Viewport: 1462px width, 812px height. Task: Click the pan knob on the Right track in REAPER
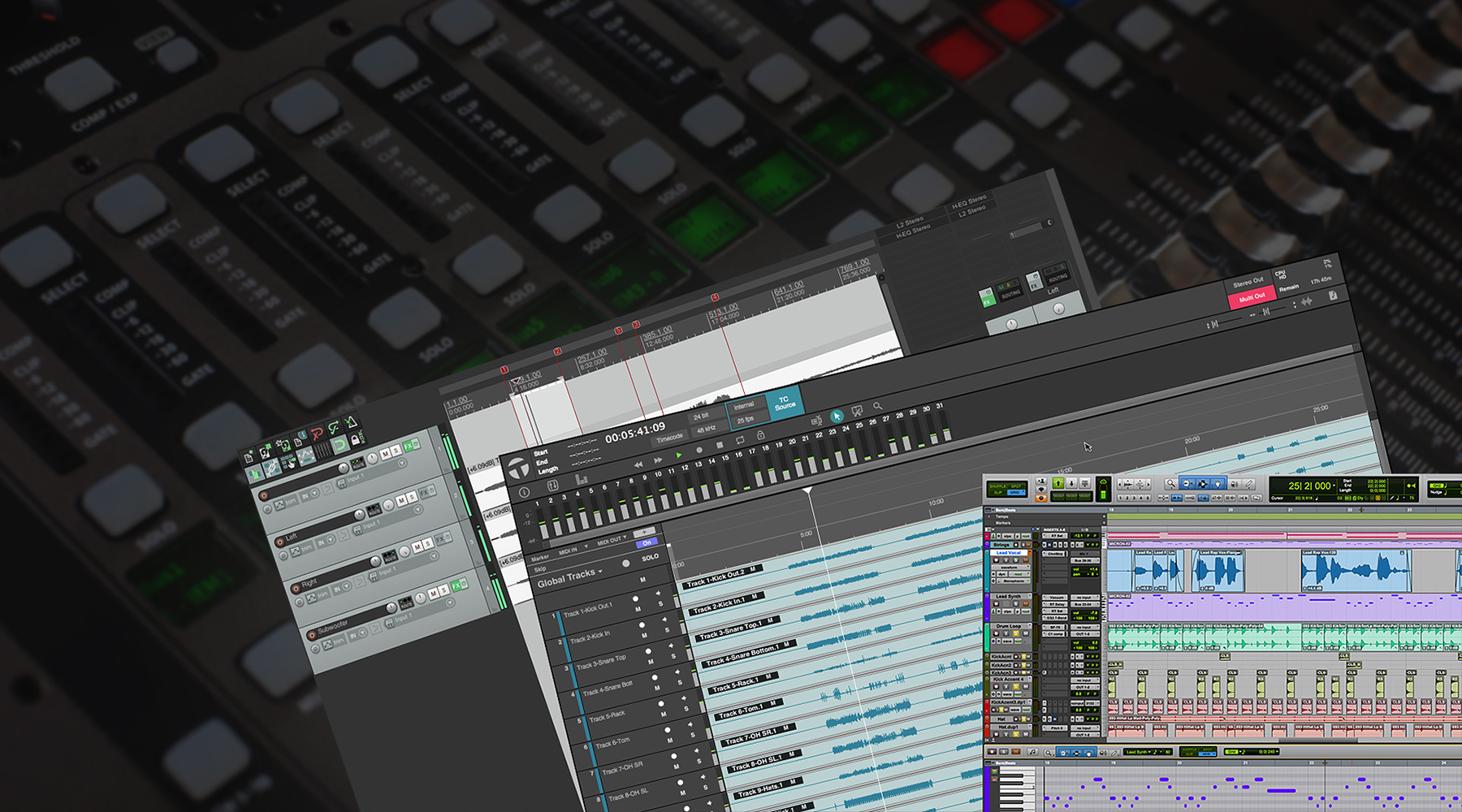[404, 551]
